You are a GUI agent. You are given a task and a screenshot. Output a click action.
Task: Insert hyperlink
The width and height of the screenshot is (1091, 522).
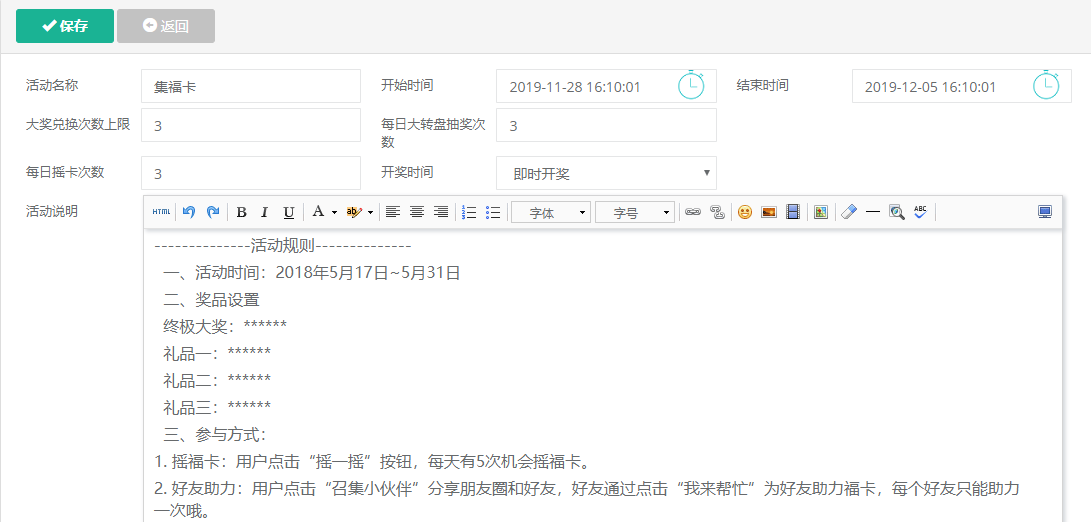692,212
